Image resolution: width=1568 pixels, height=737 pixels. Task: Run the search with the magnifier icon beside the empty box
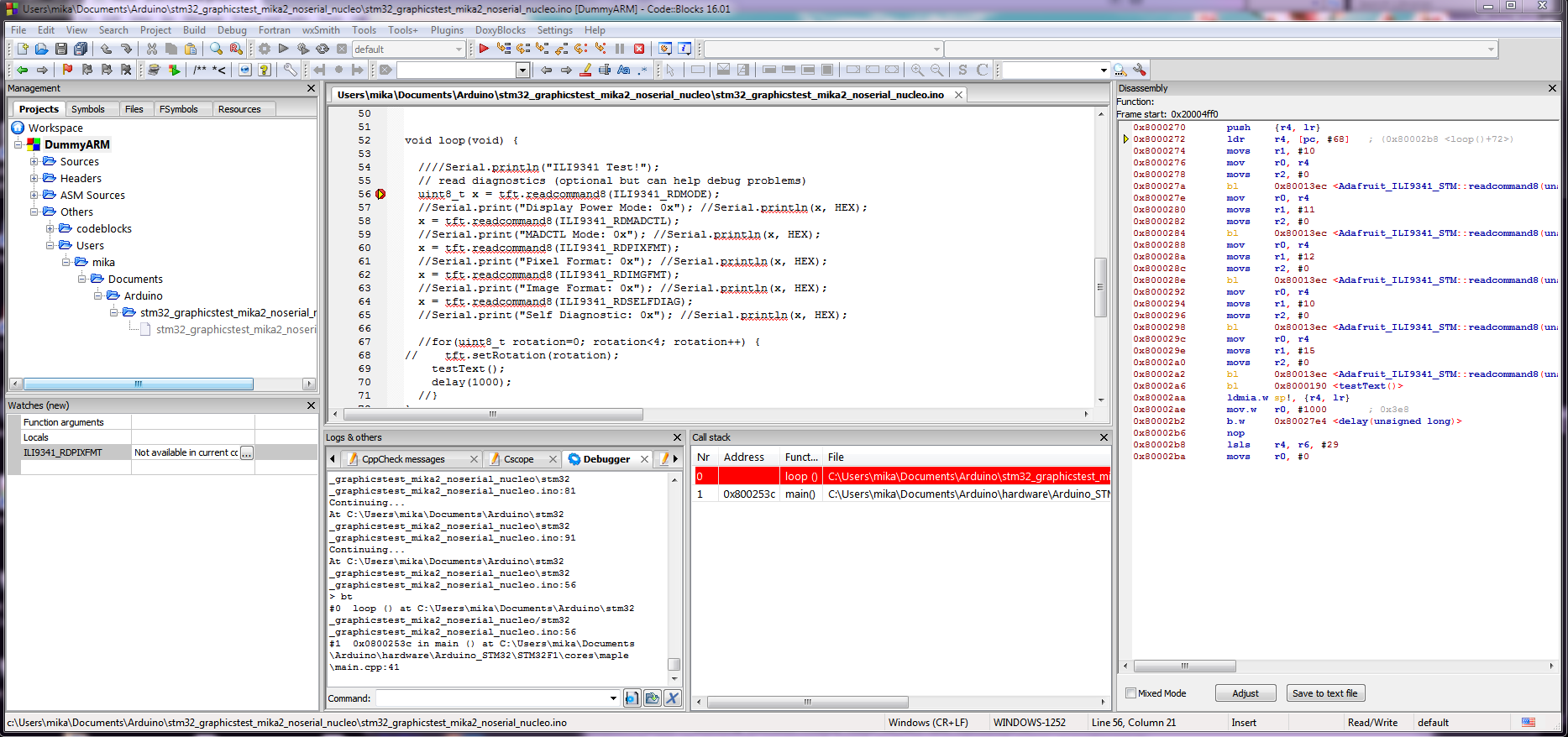(1120, 71)
